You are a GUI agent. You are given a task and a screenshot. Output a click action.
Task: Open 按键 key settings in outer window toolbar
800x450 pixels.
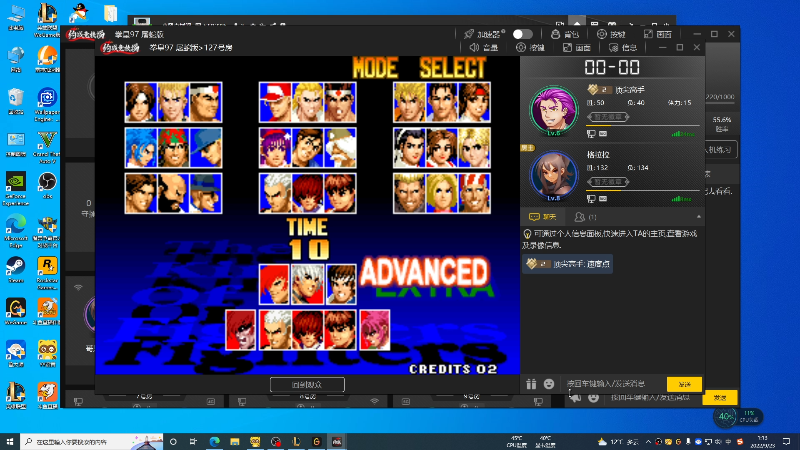click(611, 34)
